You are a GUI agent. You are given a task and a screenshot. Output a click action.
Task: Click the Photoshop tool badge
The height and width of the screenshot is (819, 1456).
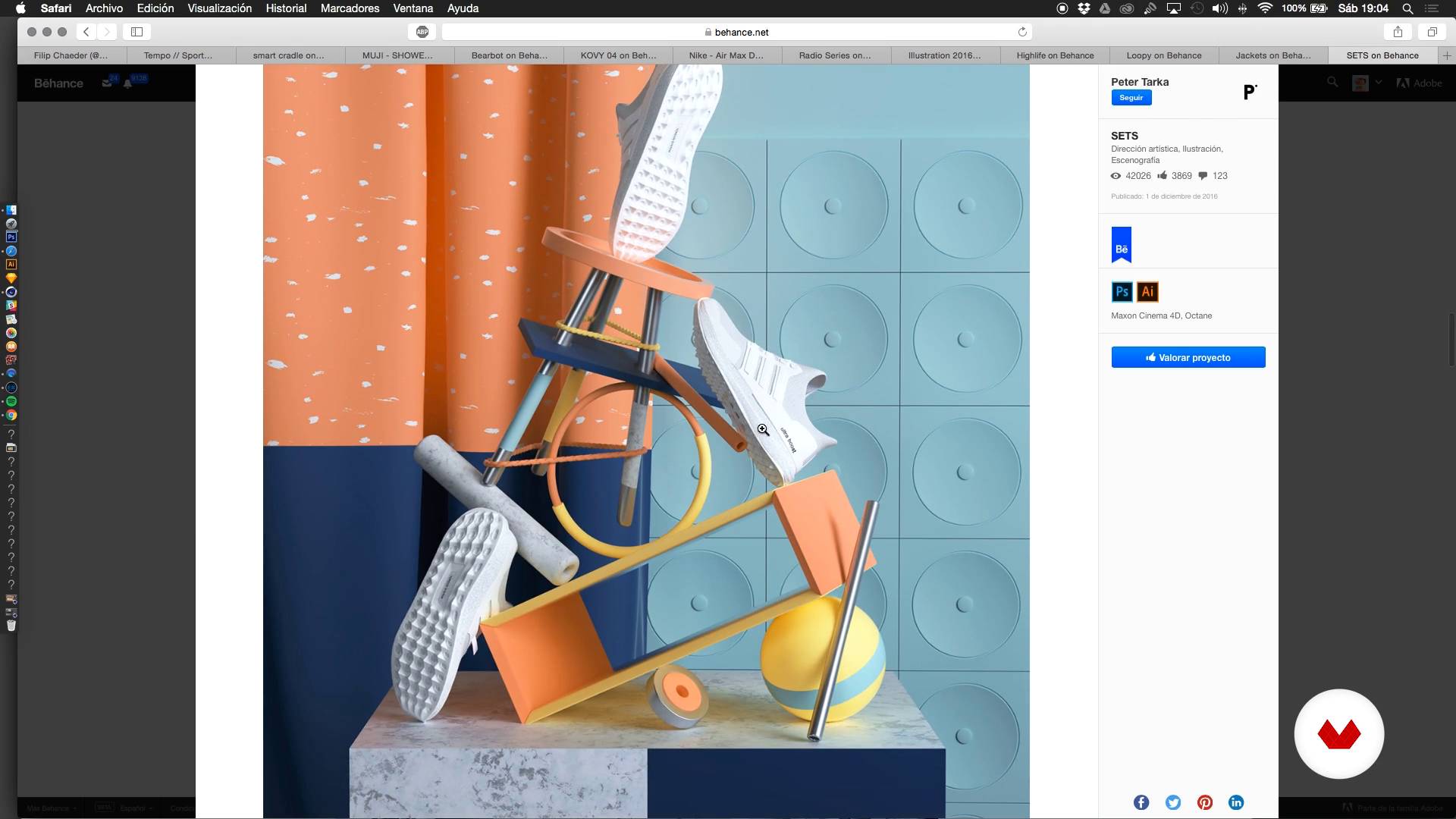coord(1122,292)
